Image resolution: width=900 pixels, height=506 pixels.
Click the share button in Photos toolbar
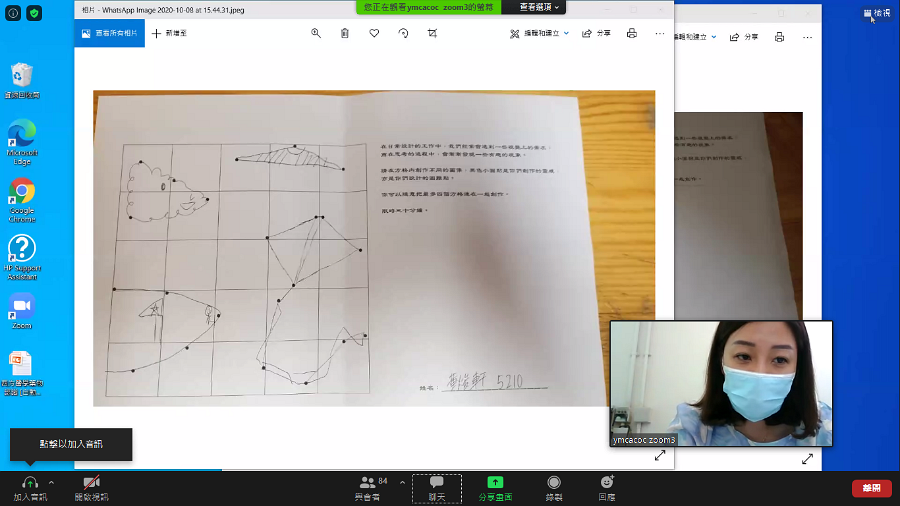(x=596, y=33)
